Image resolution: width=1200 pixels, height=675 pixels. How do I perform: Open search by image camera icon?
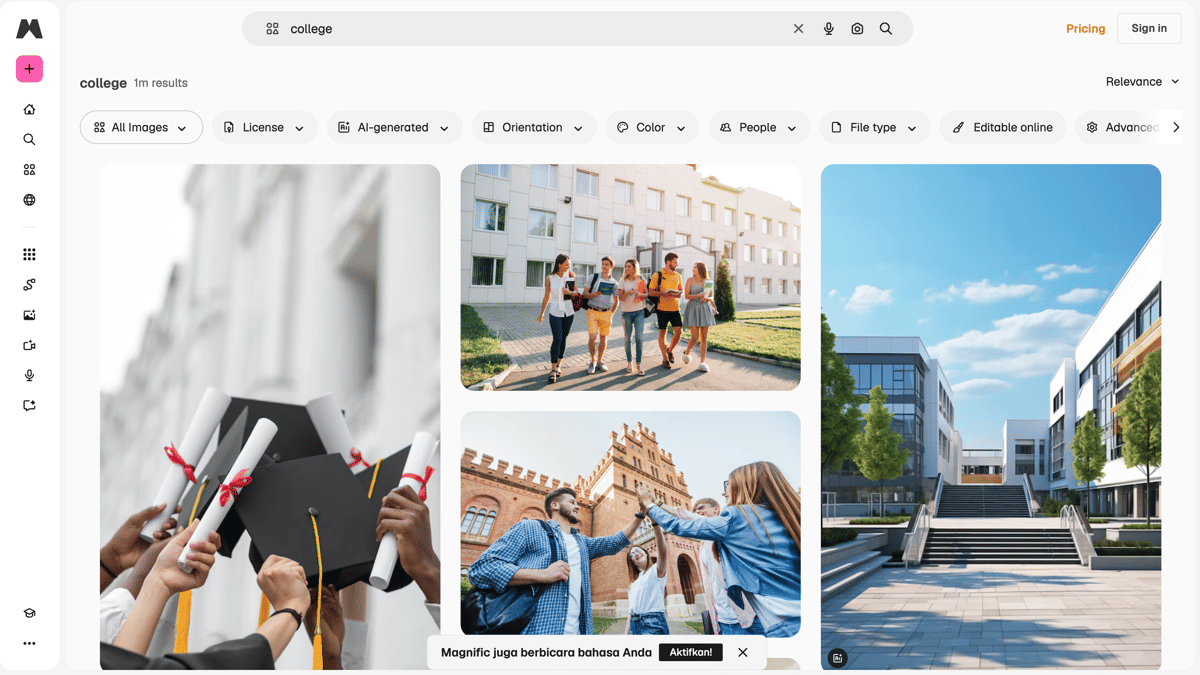[x=857, y=29]
